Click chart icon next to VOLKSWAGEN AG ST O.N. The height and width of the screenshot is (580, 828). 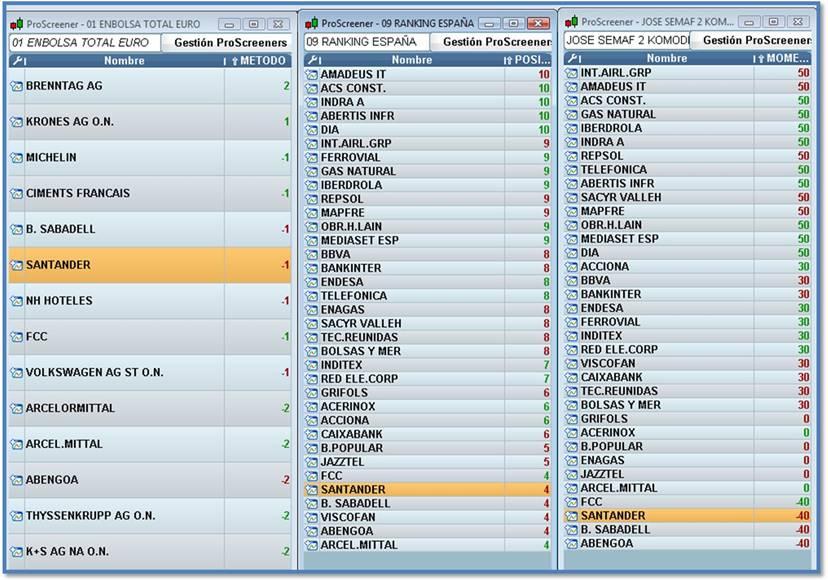17,372
